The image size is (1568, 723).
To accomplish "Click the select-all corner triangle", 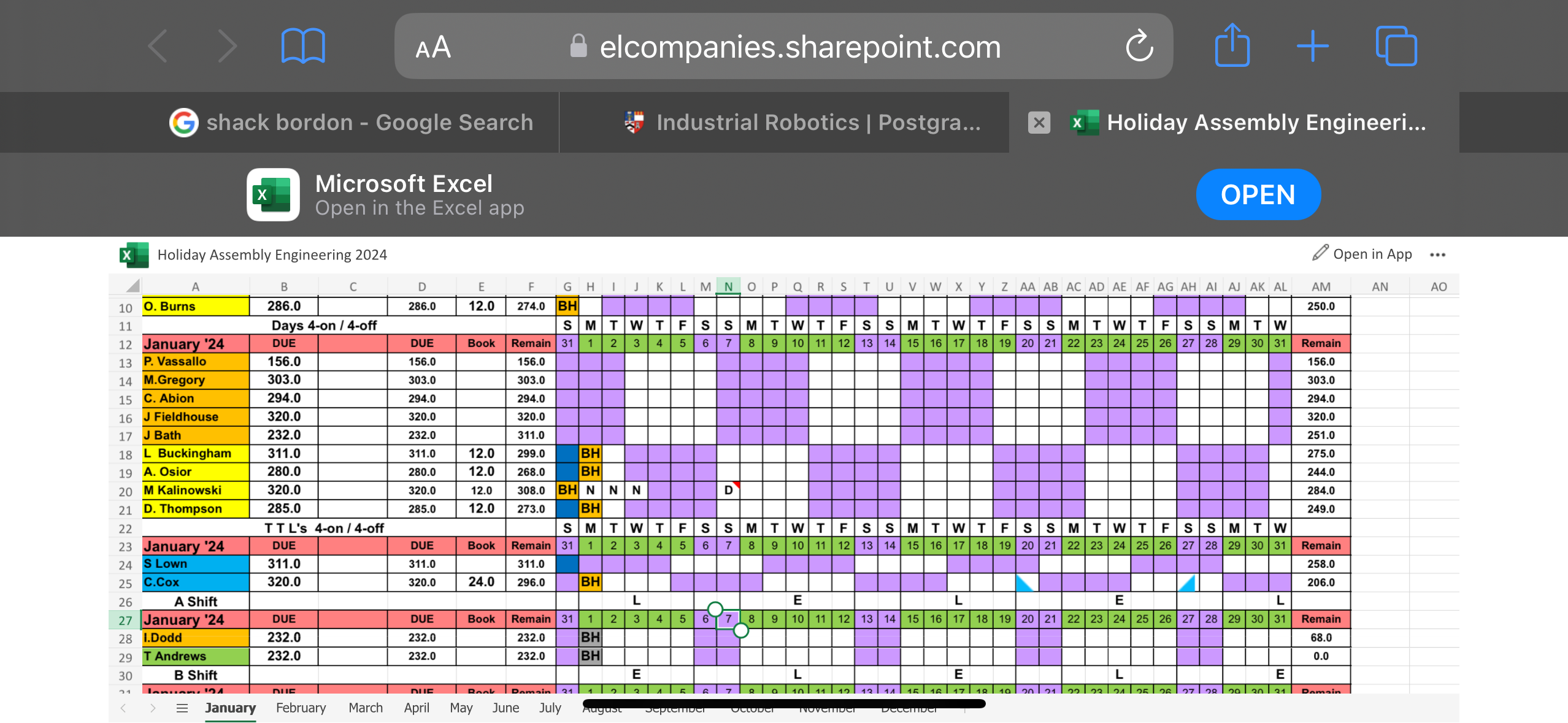I will click(133, 286).
